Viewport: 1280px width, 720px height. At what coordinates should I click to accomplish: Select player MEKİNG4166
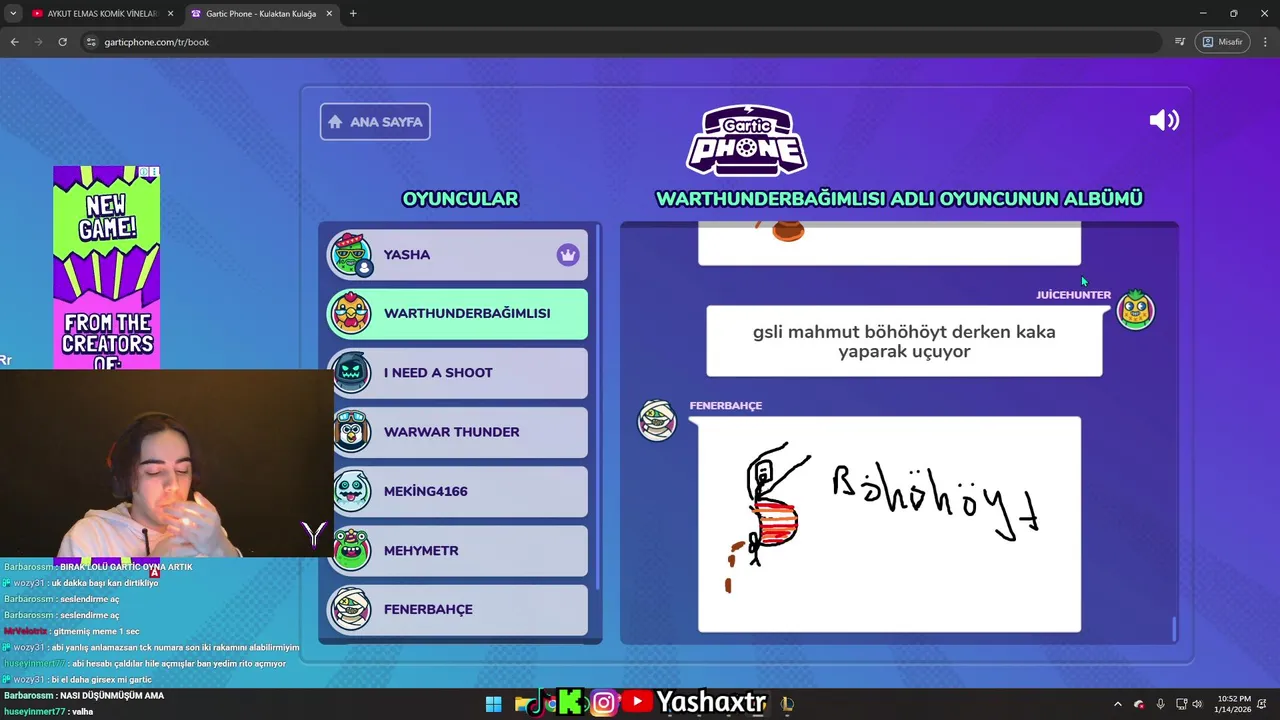click(x=458, y=491)
